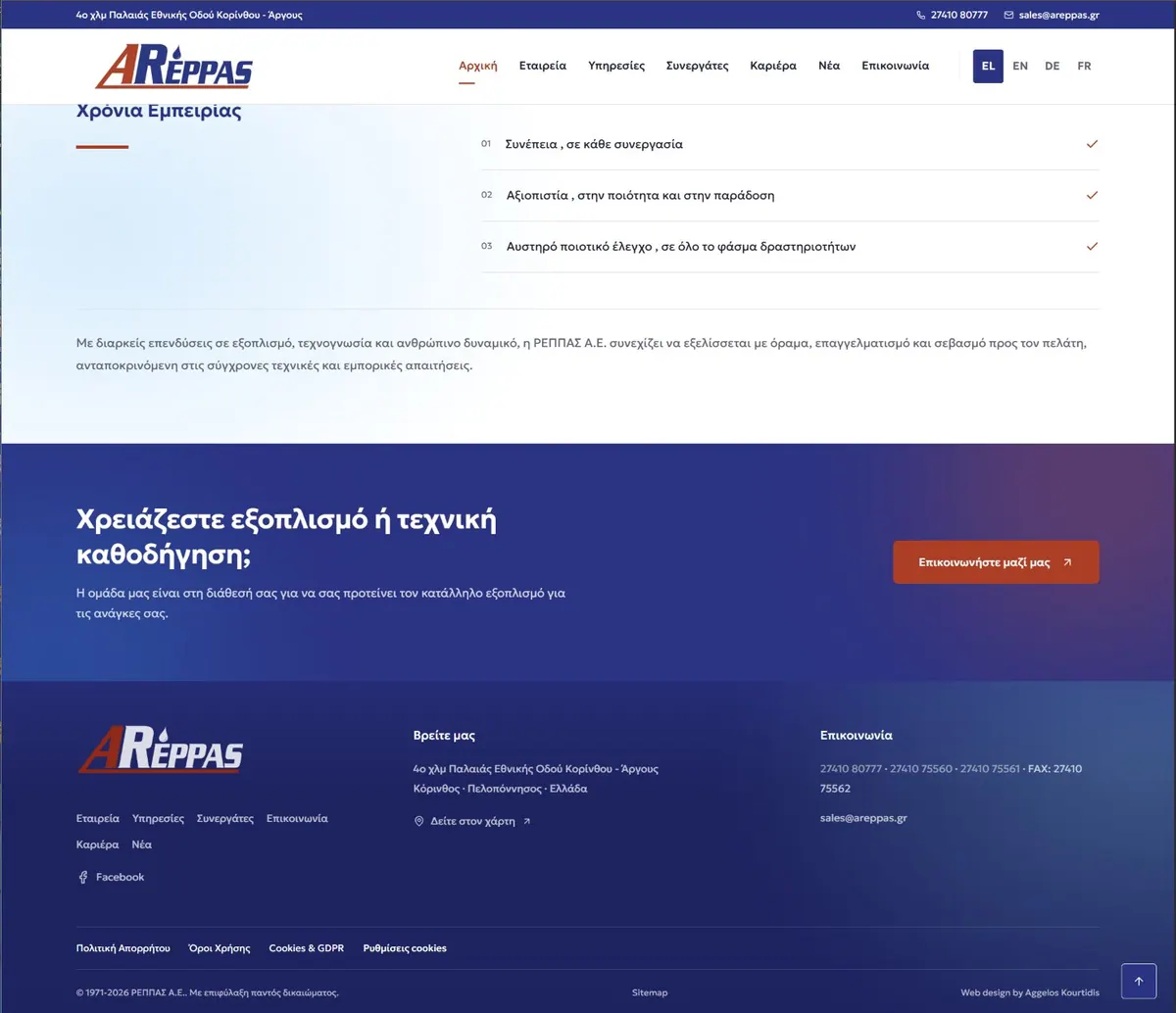Open the Εταιρεία menu item in header

click(x=543, y=66)
